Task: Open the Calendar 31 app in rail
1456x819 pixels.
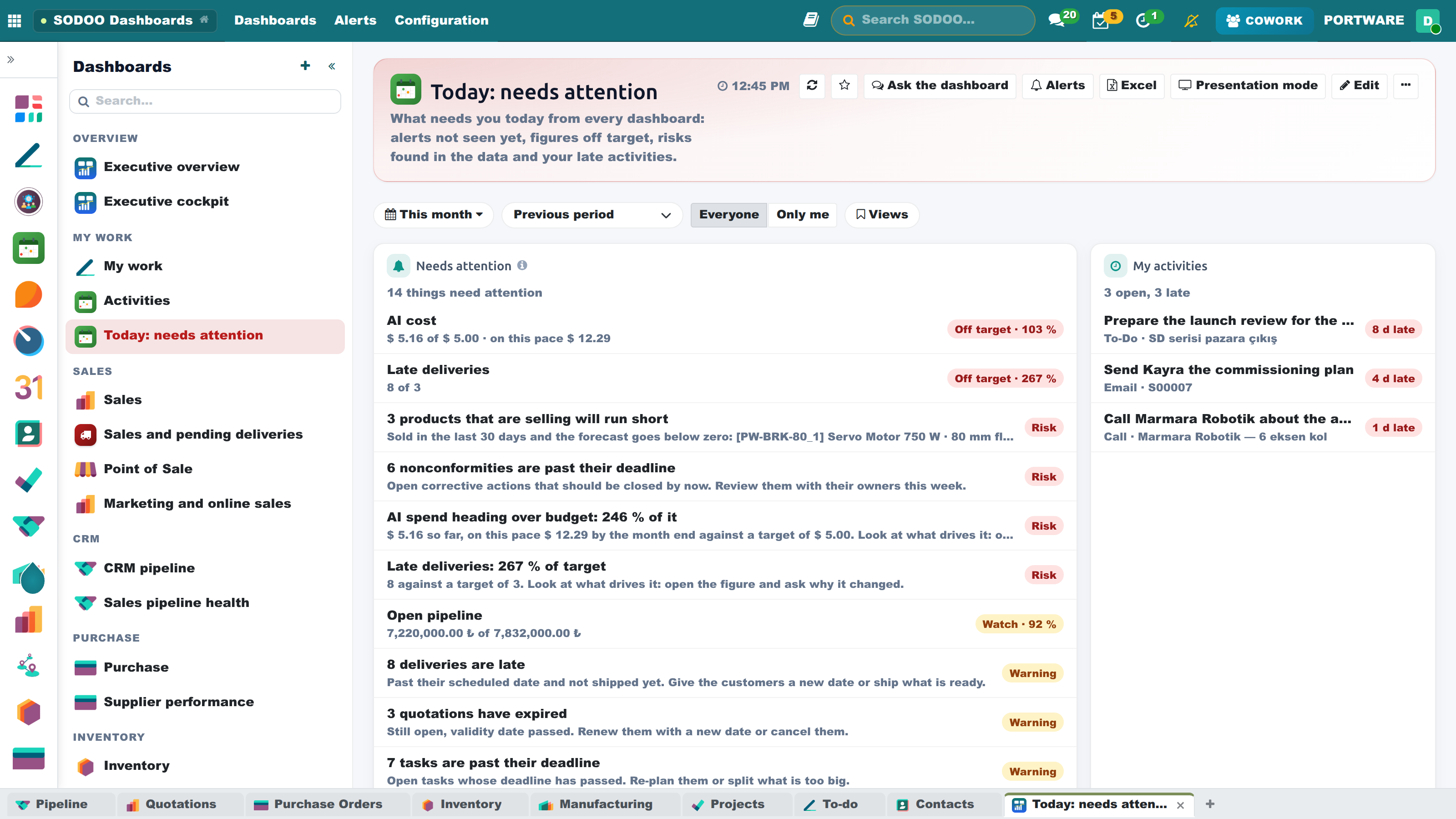Action: tap(28, 387)
